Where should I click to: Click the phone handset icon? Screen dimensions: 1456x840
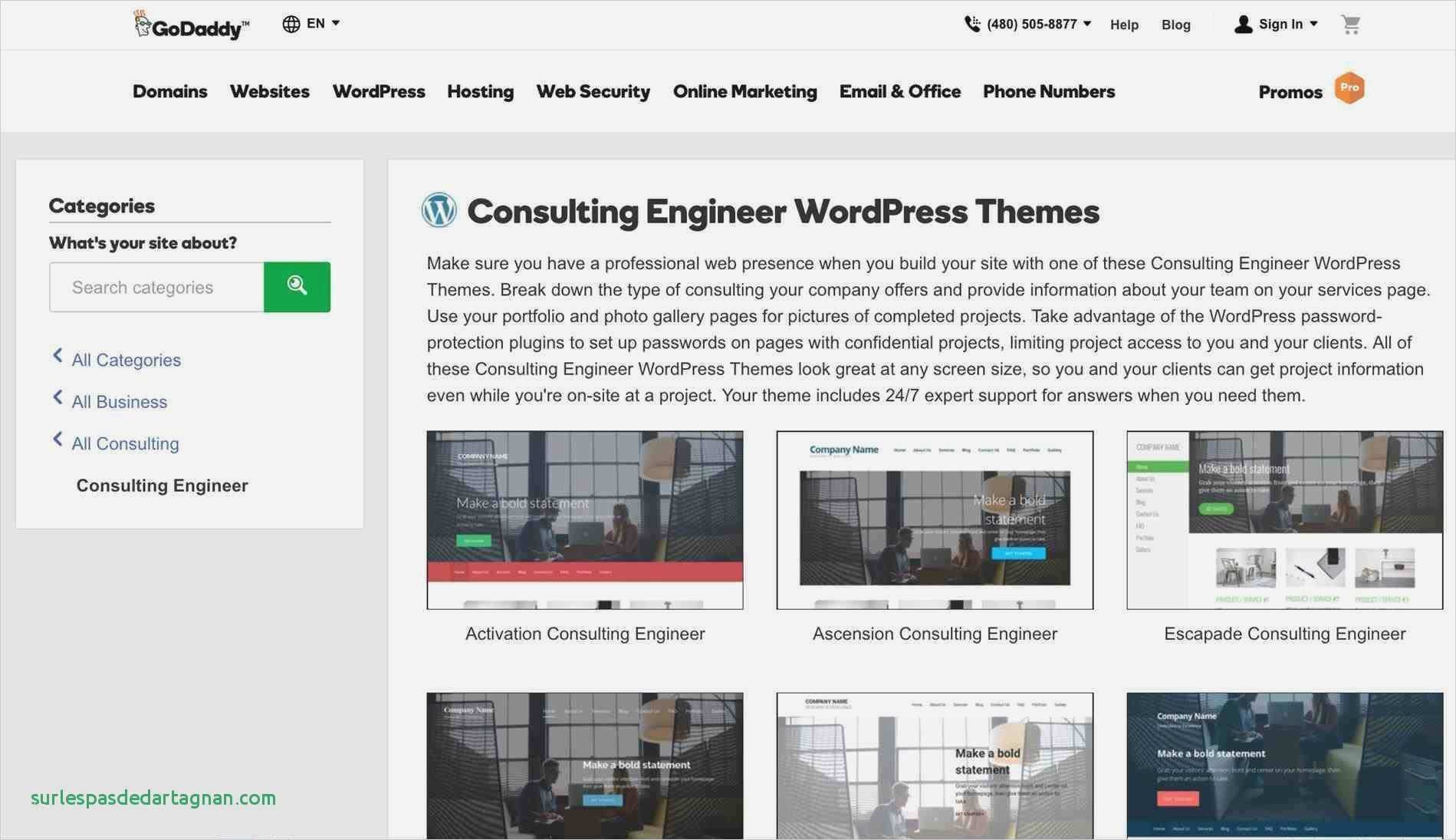click(x=972, y=24)
